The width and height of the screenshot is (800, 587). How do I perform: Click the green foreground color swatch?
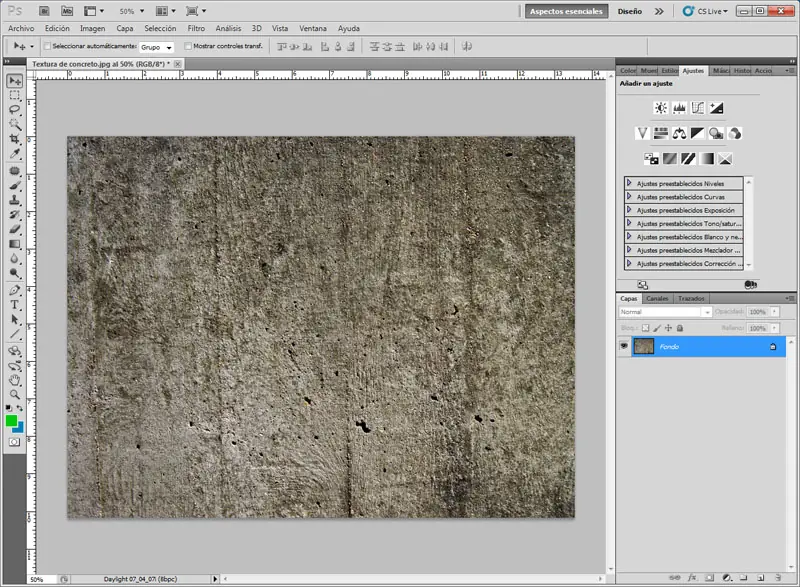[x=11, y=420]
